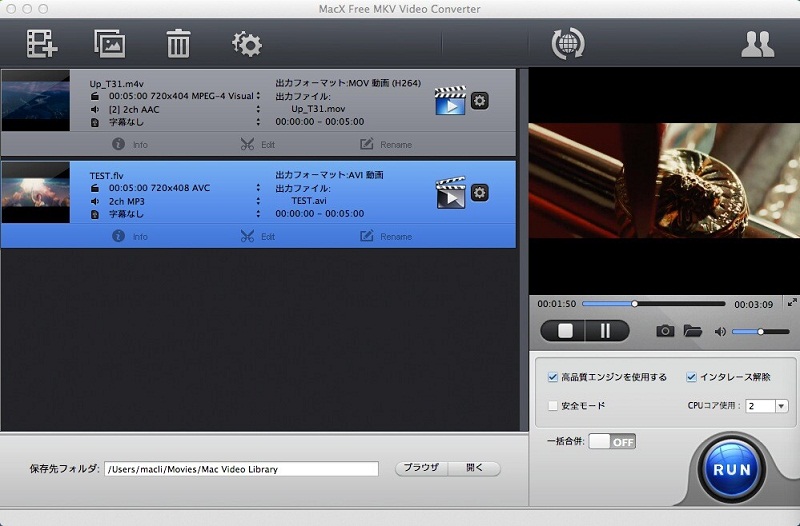This screenshot has height=526, width=800.
Task: Click Rename in Up_T31.m4v row
Action: (x=386, y=144)
